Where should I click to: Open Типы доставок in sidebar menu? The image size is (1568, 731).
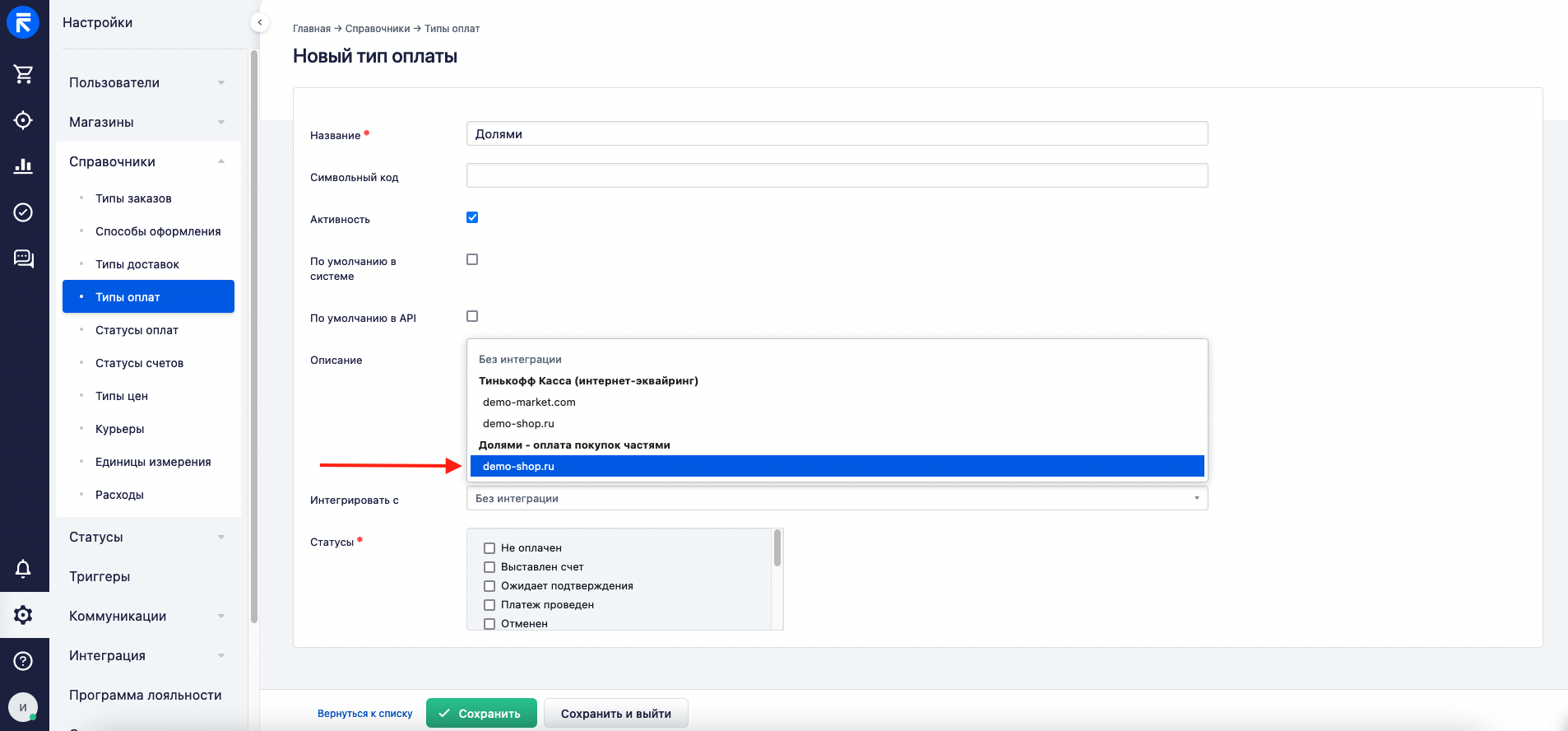coord(137,264)
